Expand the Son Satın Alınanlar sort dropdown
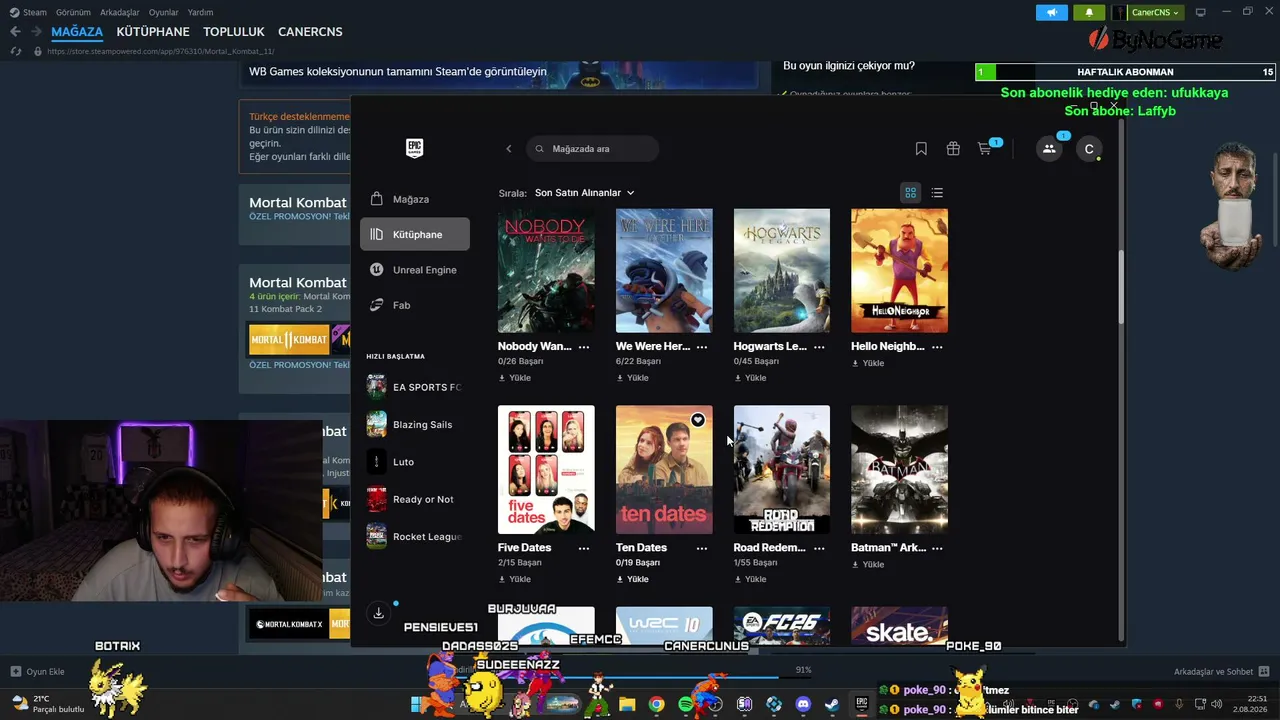 (584, 193)
